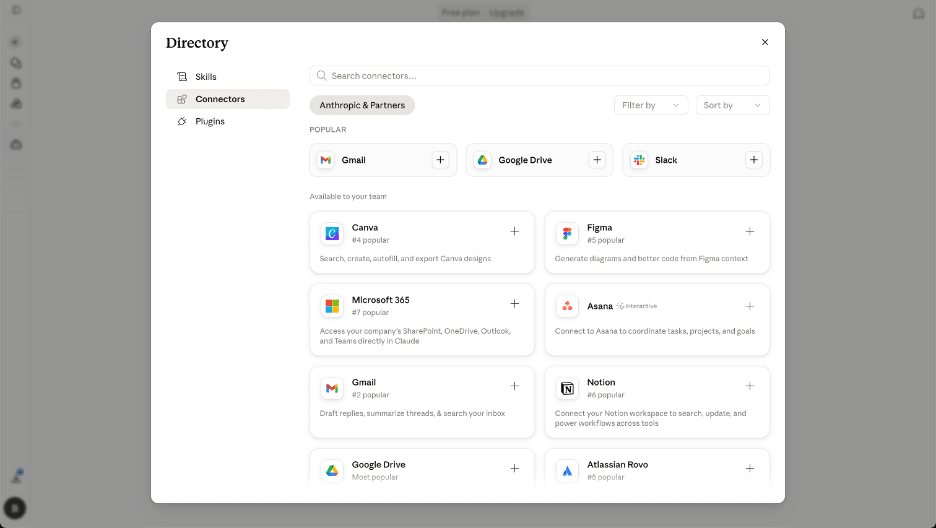Click the Directory dialog title
Image resolution: width=936 pixels, height=528 pixels.
[197, 43]
